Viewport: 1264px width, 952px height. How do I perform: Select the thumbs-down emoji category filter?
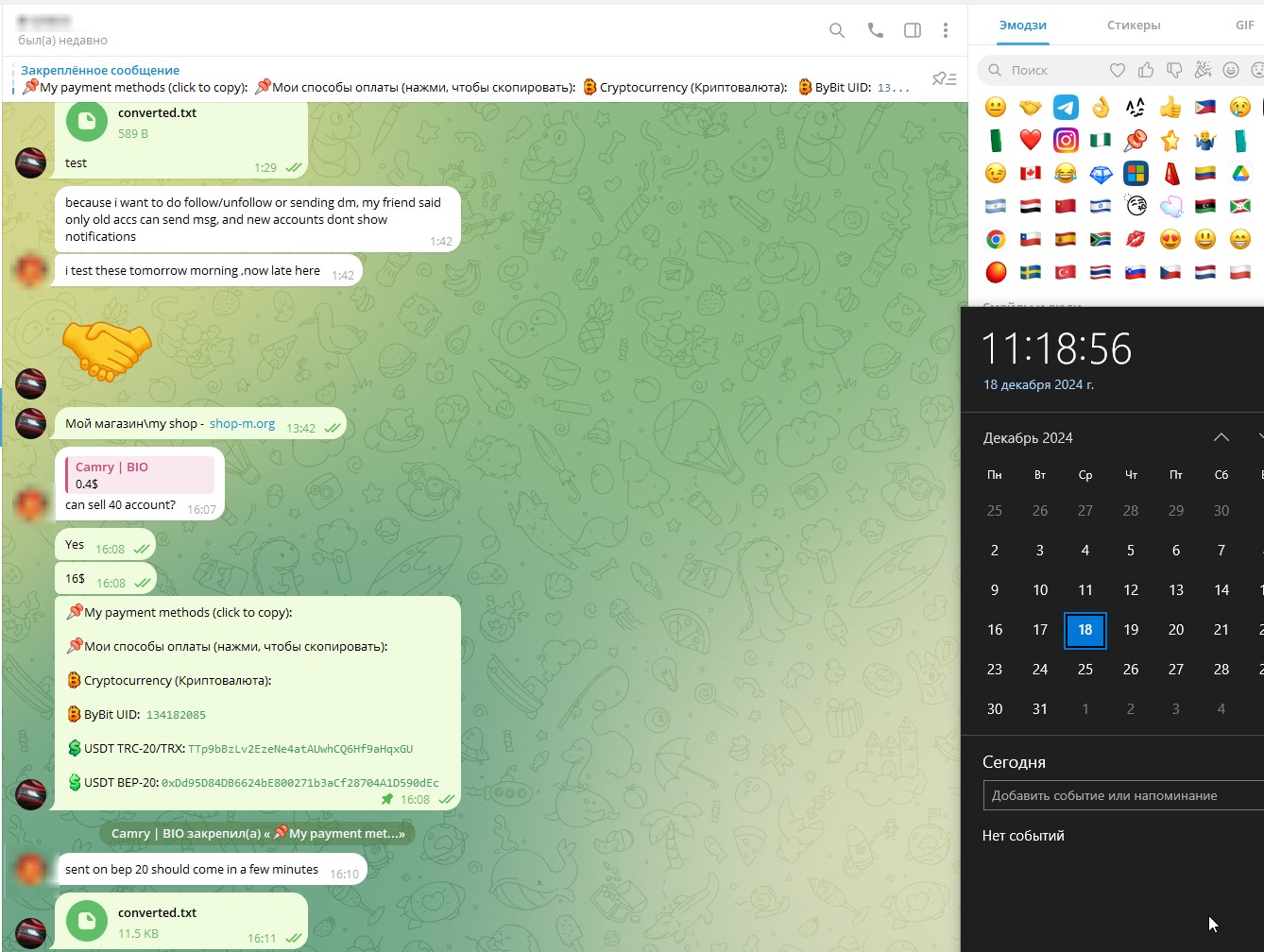point(1174,70)
